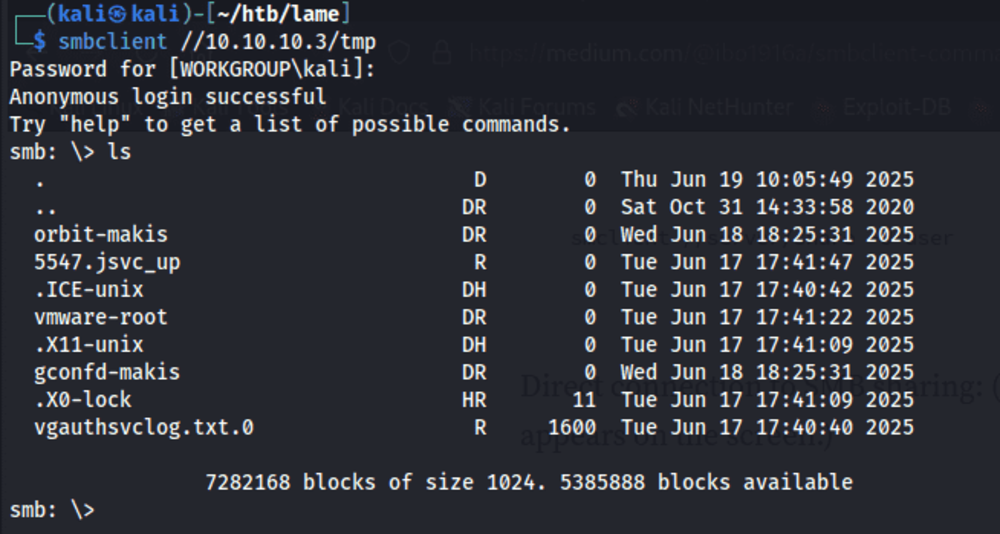The width and height of the screenshot is (1000, 534).
Task: Click the orbit-makis directory entry
Action: (x=101, y=234)
